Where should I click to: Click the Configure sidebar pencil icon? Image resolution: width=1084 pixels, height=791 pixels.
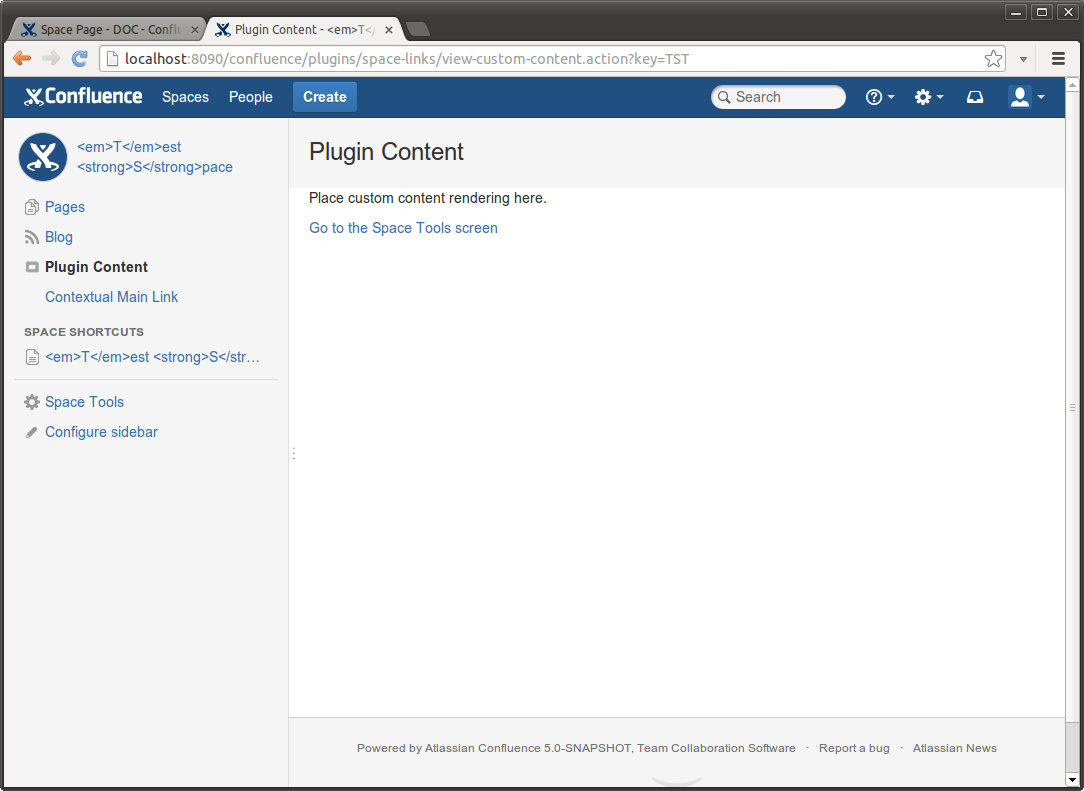[32, 432]
